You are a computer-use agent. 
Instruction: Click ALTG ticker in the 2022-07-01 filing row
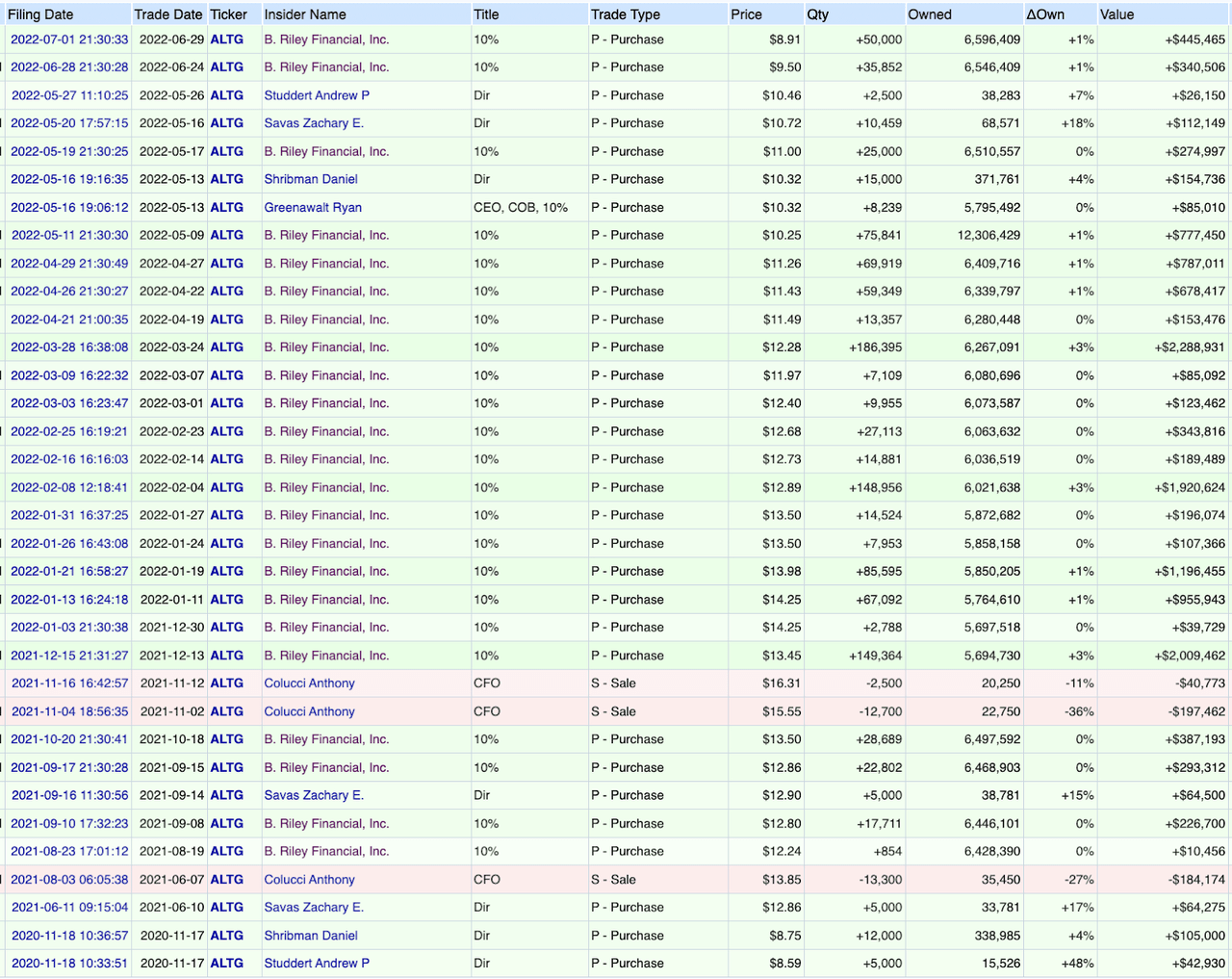[227, 39]
